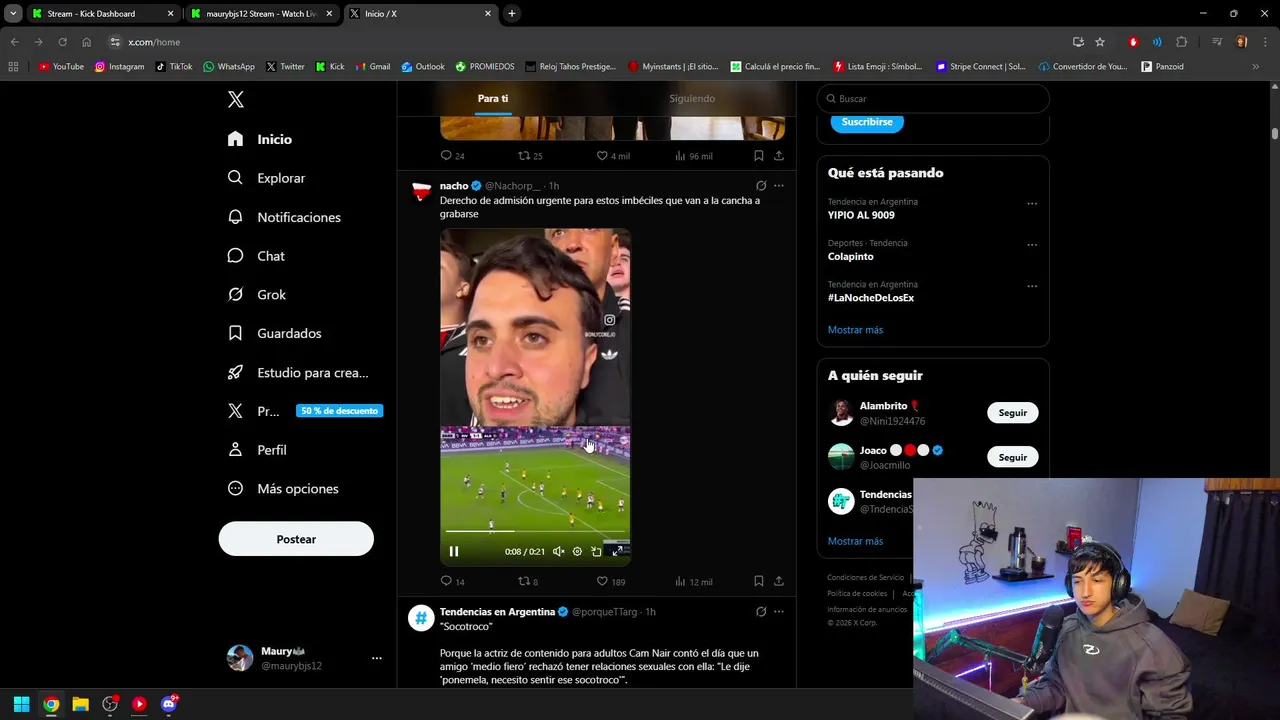
Task: Bookmark nacho's post
Action: [x=759, y=581]
